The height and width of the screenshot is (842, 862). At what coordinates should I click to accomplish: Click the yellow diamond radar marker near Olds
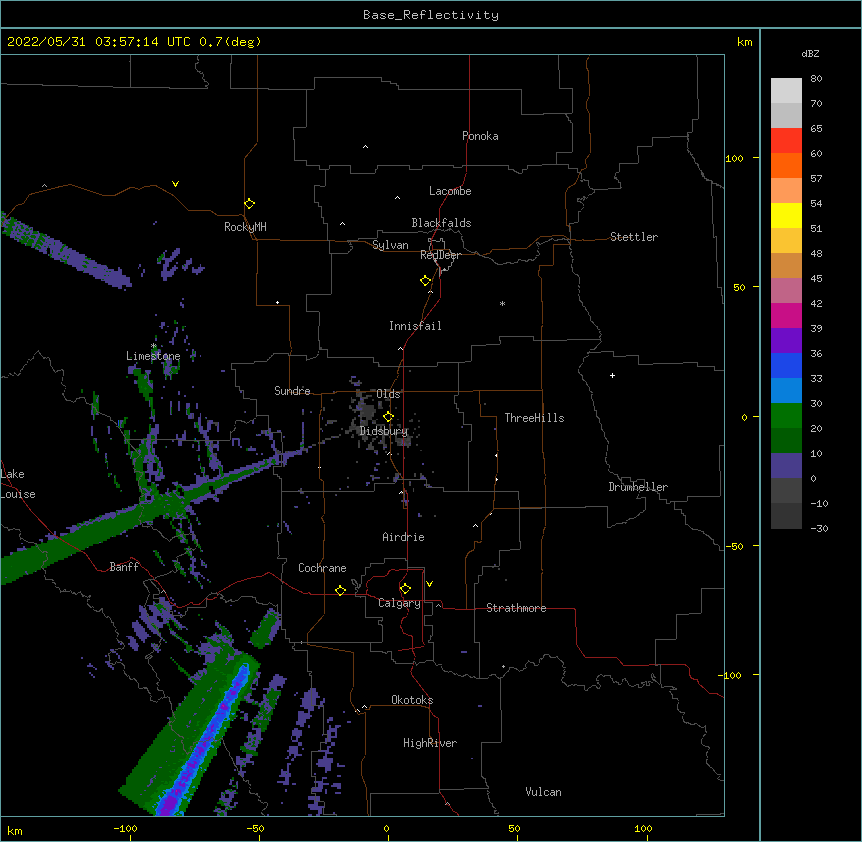click(x=388, y=417)
